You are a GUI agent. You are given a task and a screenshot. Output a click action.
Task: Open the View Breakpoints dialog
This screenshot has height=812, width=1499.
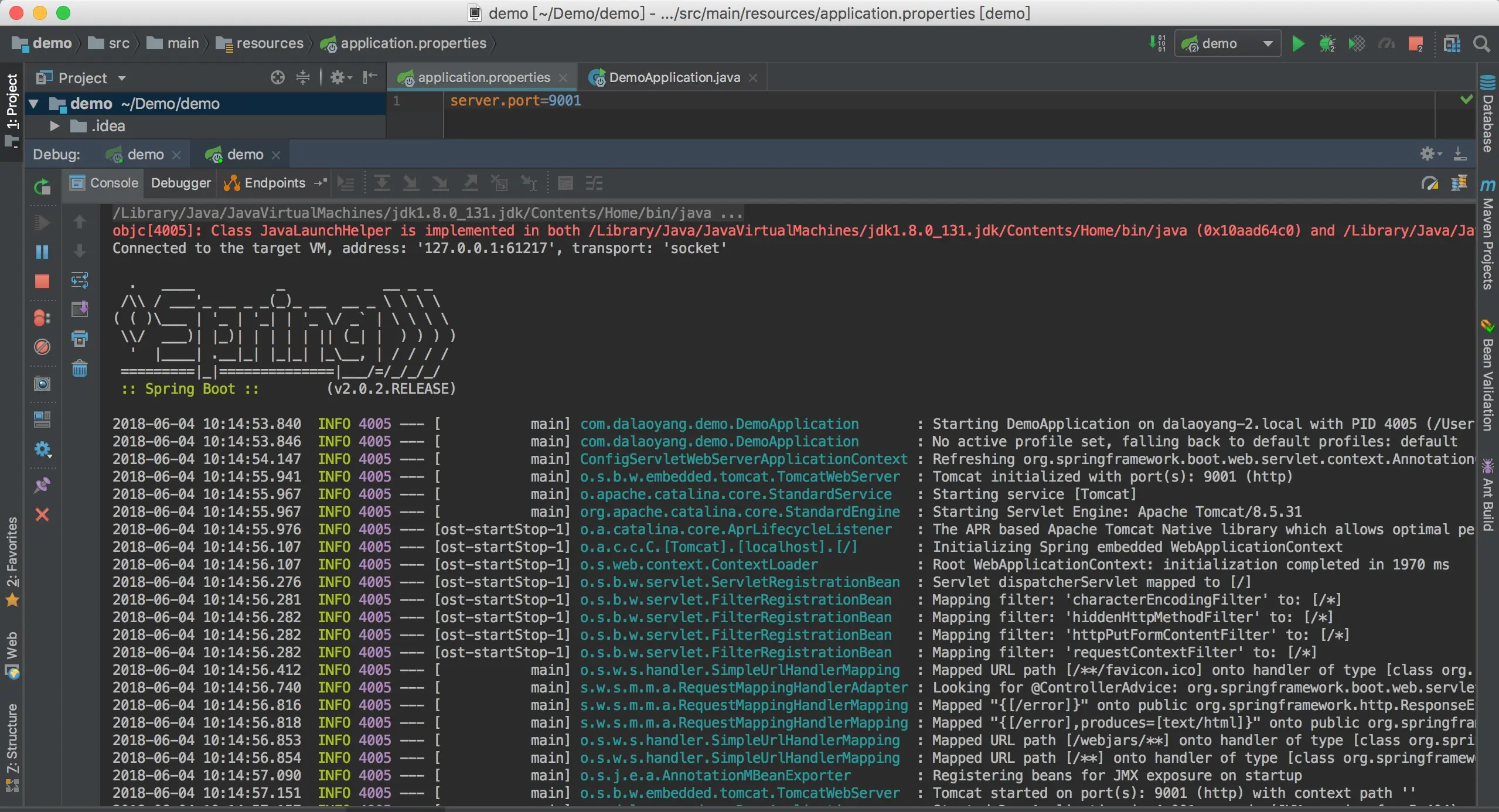click(42, 318)
